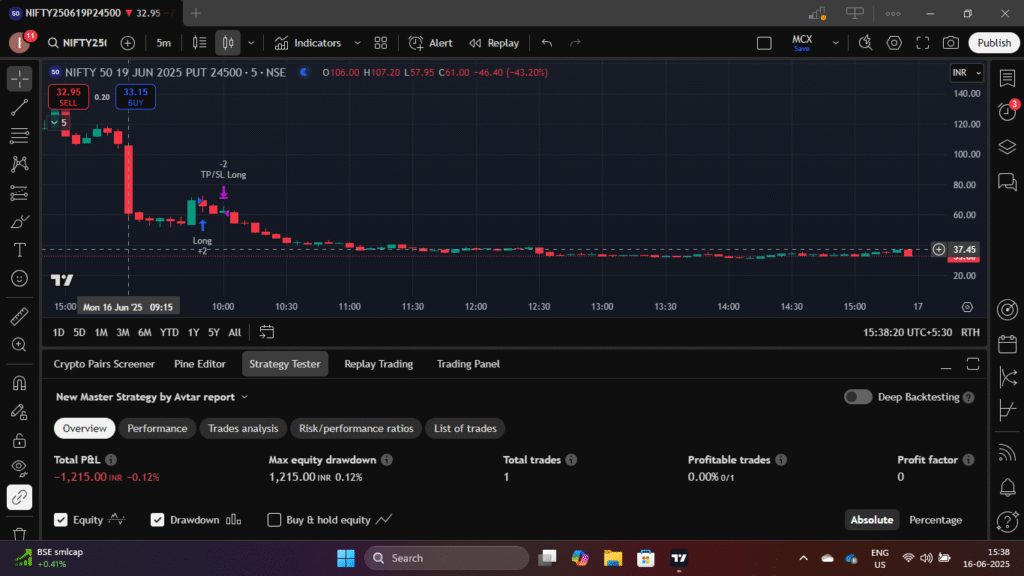Select the ruler measure tool
The image size is (1024, 576).
(20, 316)
